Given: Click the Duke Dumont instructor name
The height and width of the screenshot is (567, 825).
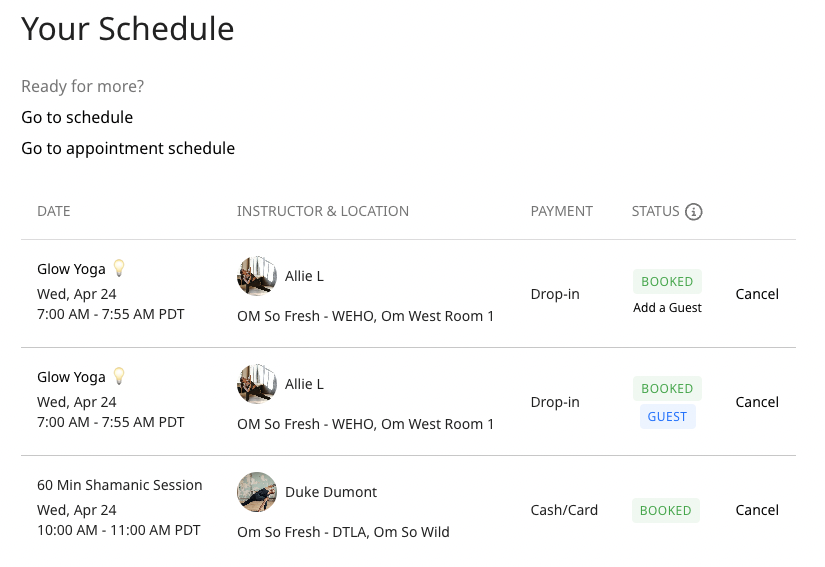Looking at the screenshot, I should [x=331, y=492].
